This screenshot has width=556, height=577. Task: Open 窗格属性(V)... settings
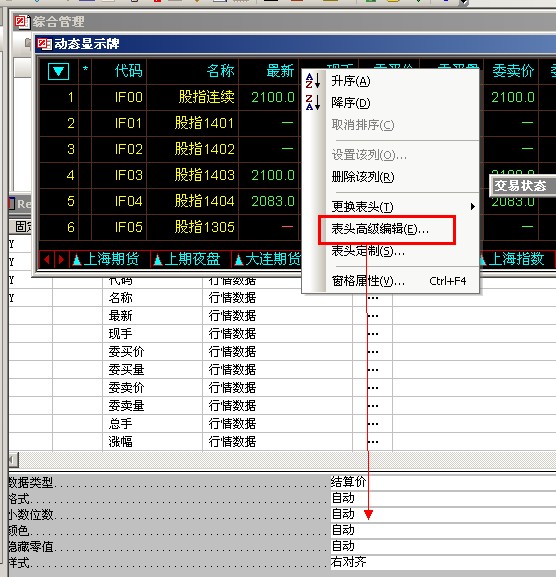[x=391, y=281]
